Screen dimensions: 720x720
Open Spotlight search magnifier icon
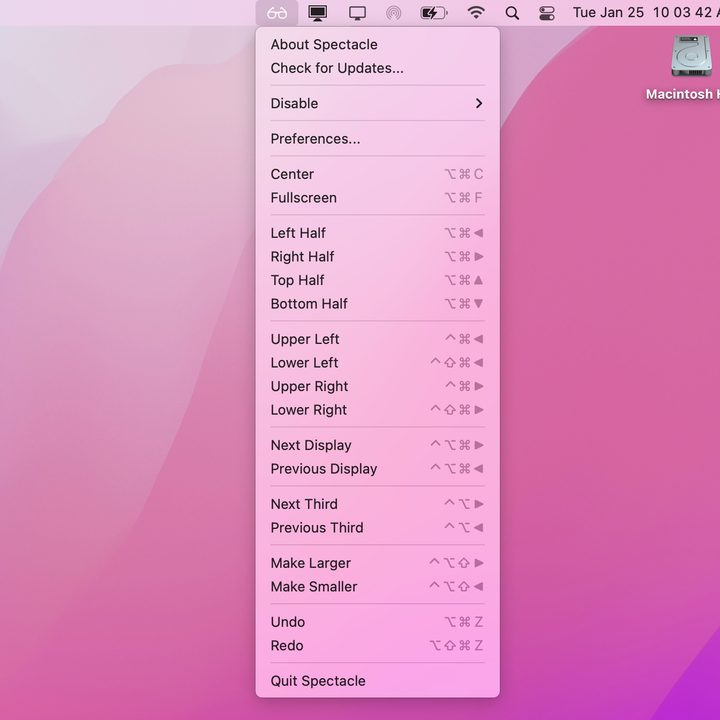click(x=512, y=13)
